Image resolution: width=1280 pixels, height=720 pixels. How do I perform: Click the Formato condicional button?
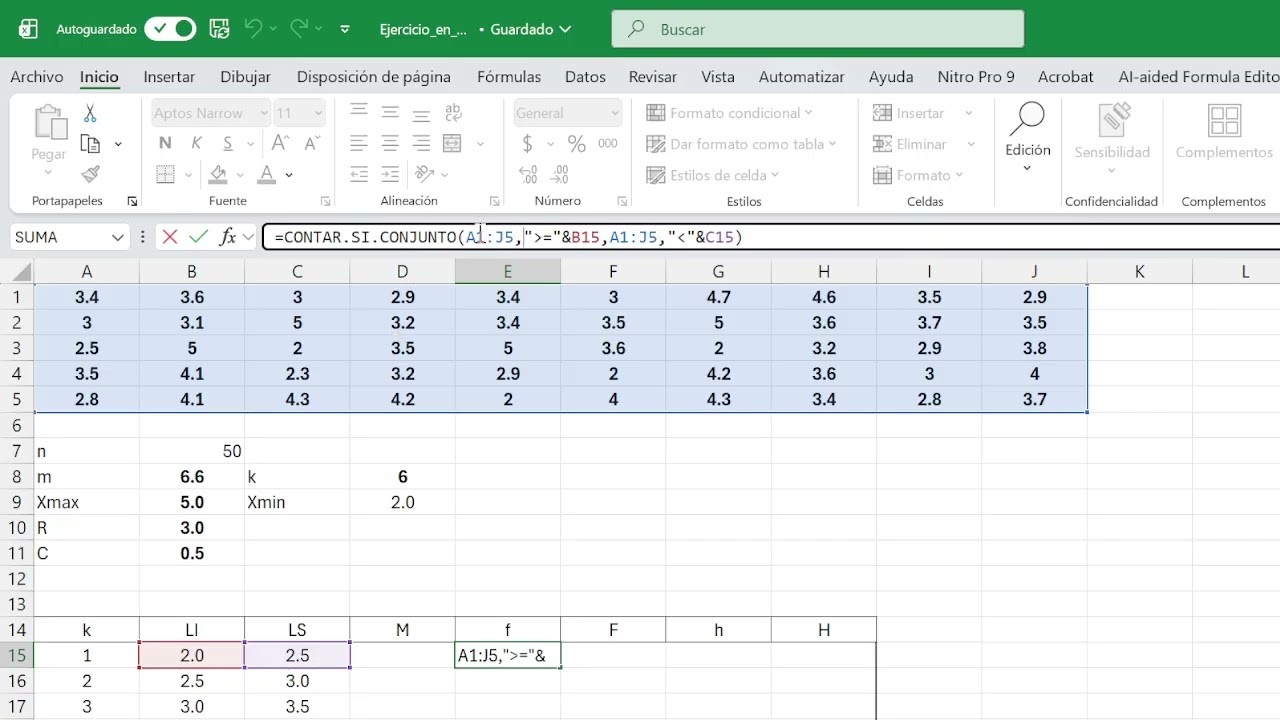pyautogui.click(x=729, y=113)
